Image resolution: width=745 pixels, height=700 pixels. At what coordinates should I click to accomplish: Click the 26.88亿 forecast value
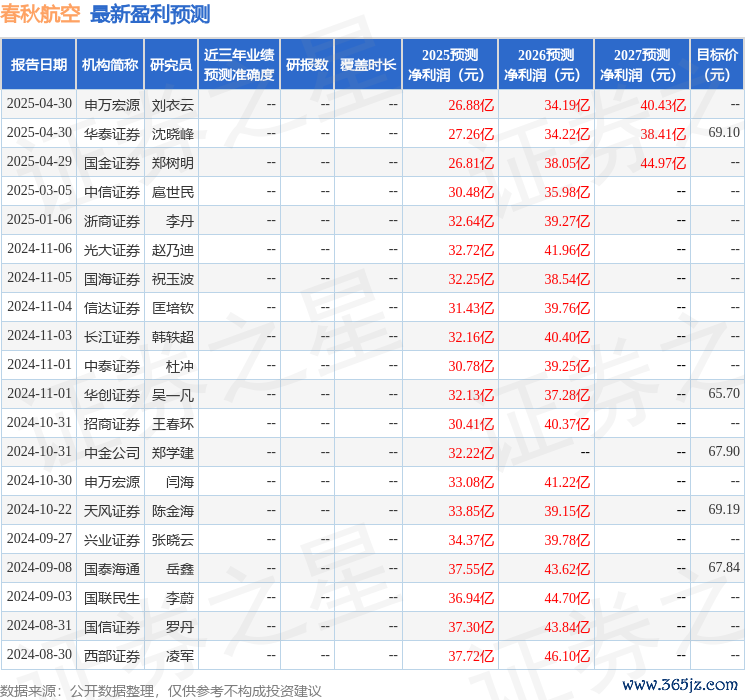click(x=471, y=105)
